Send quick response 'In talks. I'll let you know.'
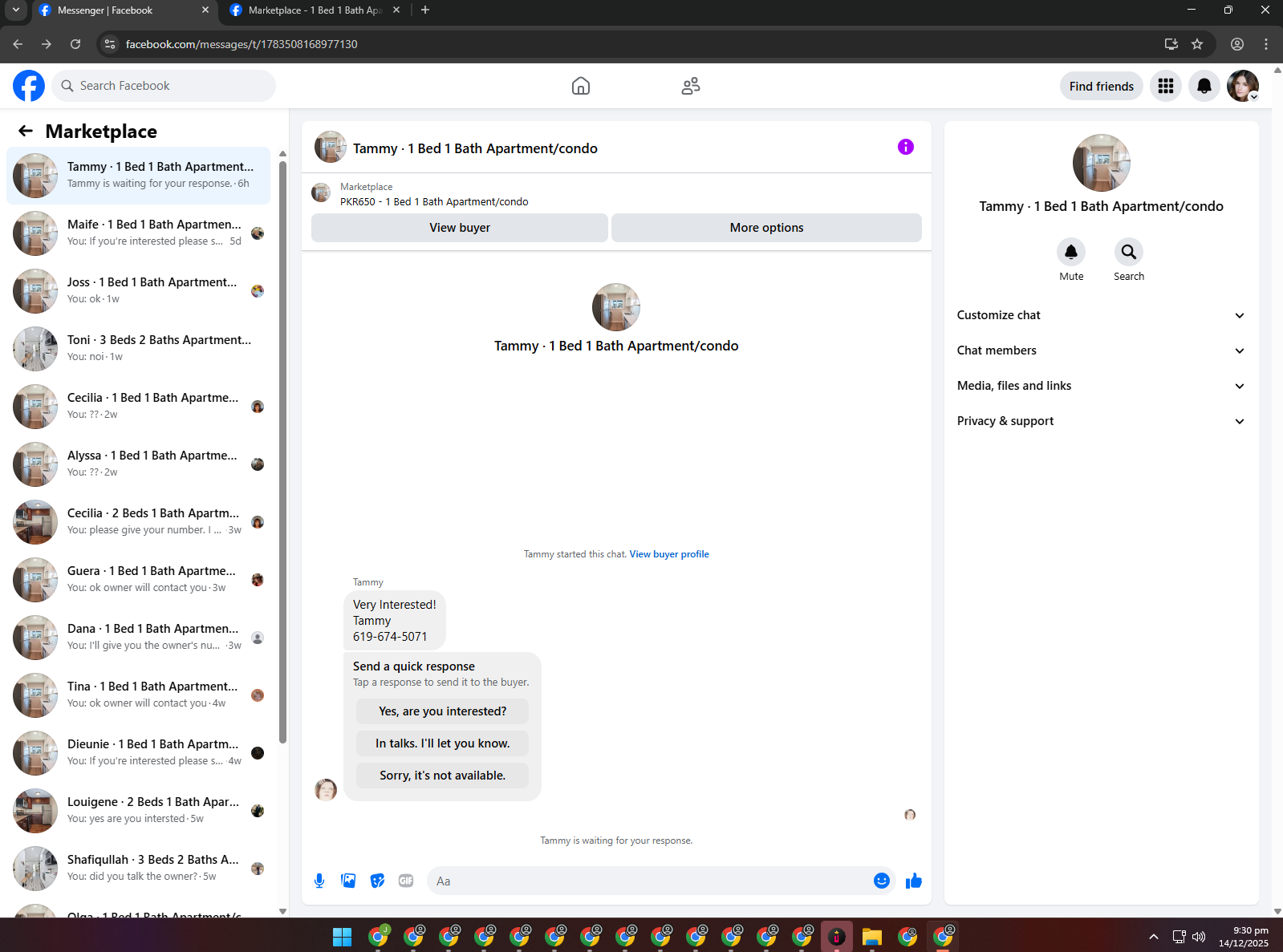The height and width of the screenshot is (952, 1283). coord(442,743)
